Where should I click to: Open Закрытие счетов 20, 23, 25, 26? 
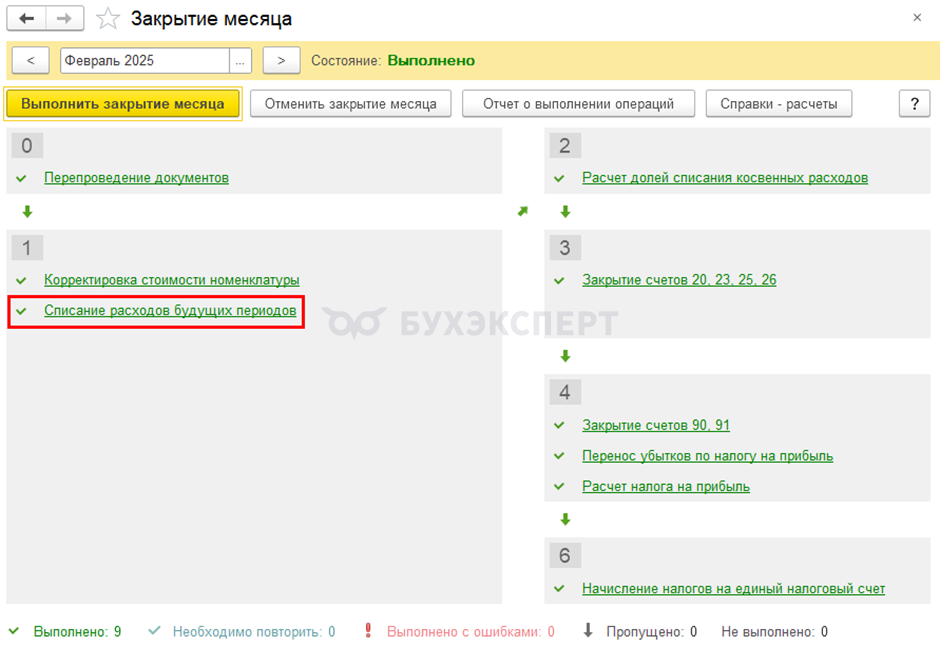[679, 280]
